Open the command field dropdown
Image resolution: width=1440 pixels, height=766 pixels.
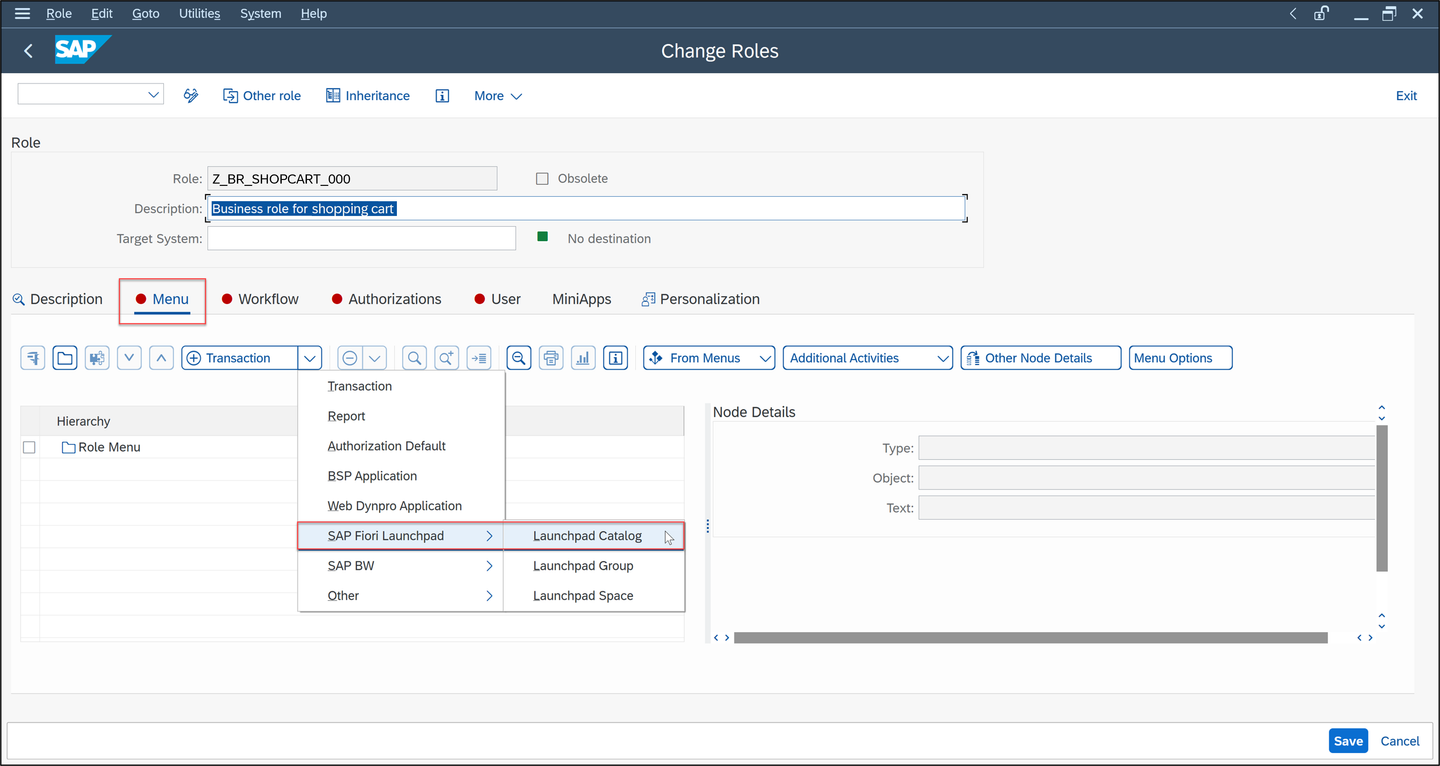[154, 95]
